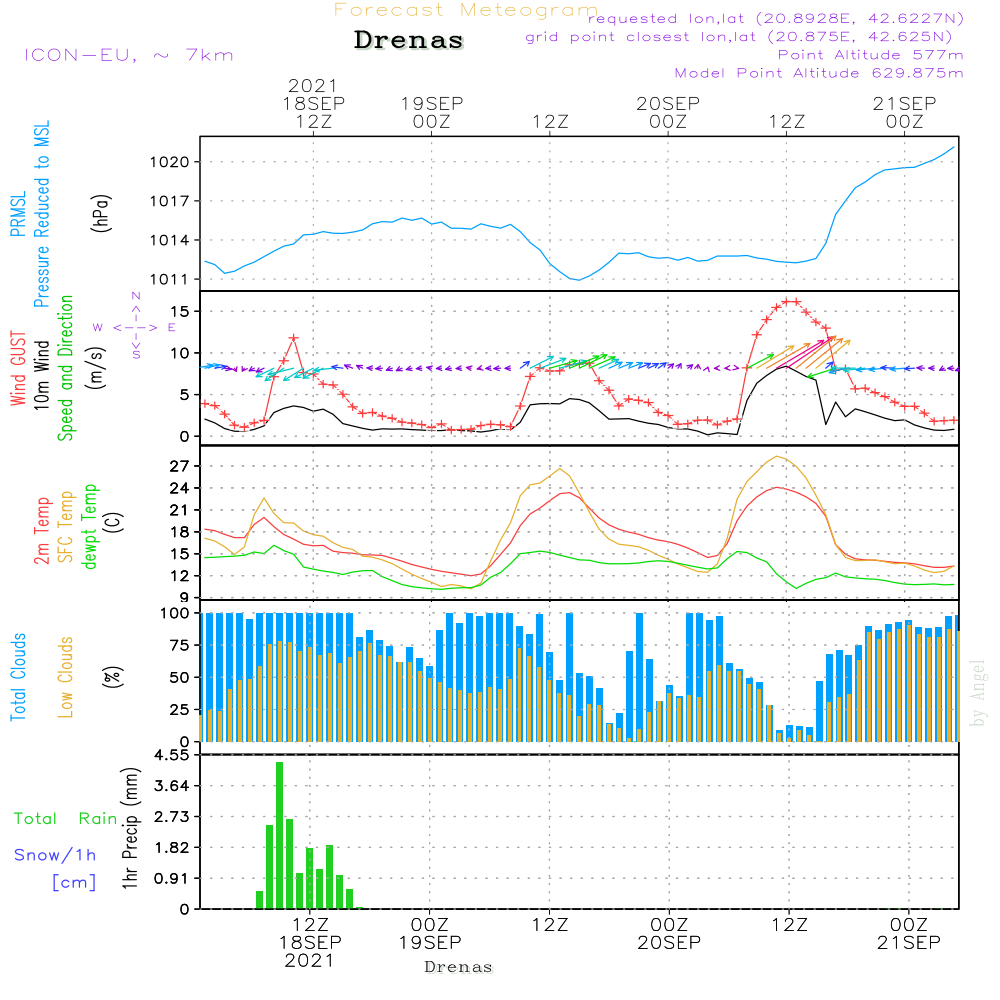
Task: Click 'Model Point Altitude 629.875m' text
Action: (x=819, y=73)
